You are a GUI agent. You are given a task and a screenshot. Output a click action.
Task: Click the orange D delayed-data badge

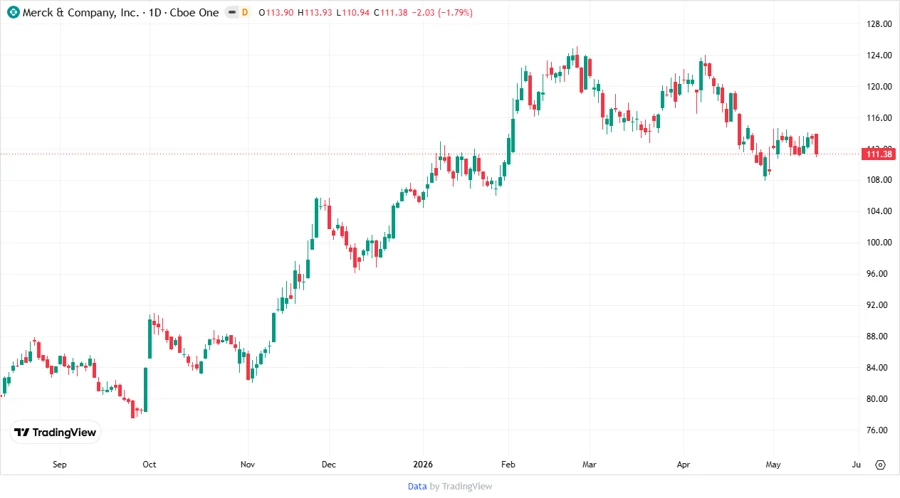click(245, 12)
